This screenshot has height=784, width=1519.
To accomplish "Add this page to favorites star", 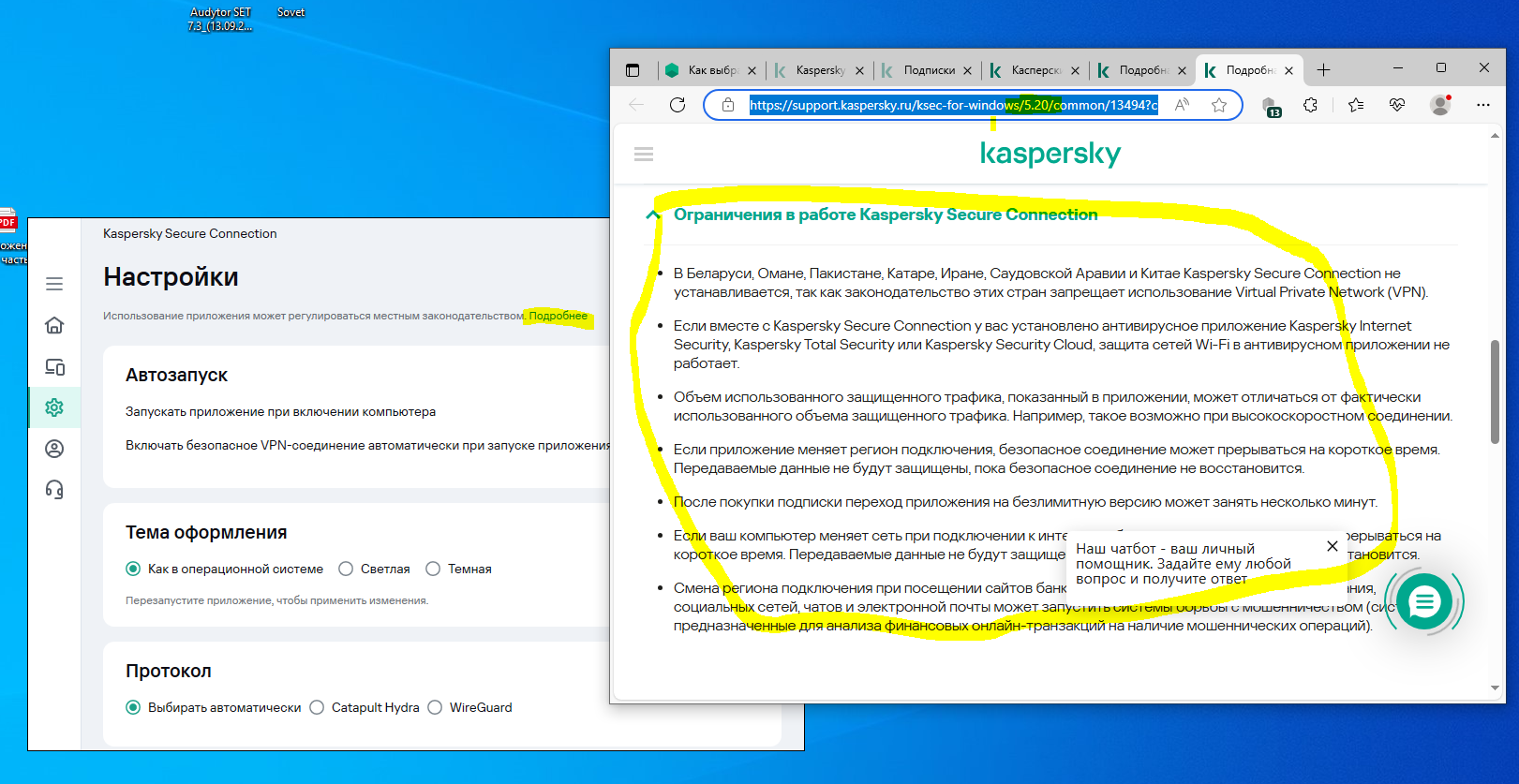I will pos(1219,105).
